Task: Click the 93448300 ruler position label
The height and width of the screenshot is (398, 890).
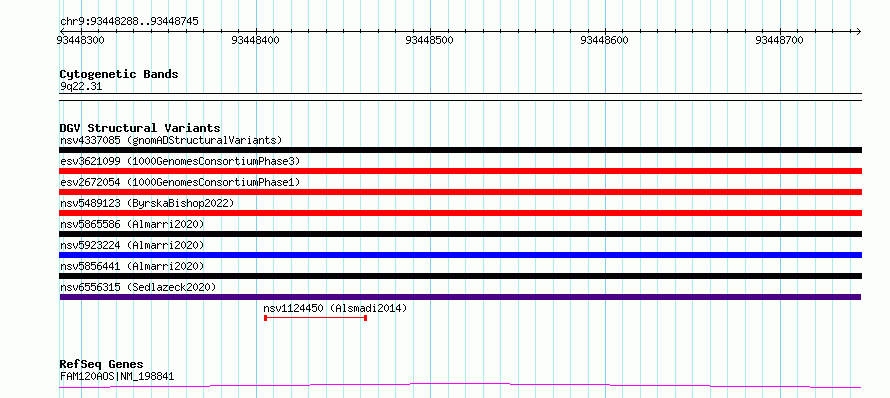Action: coord(80,40)
